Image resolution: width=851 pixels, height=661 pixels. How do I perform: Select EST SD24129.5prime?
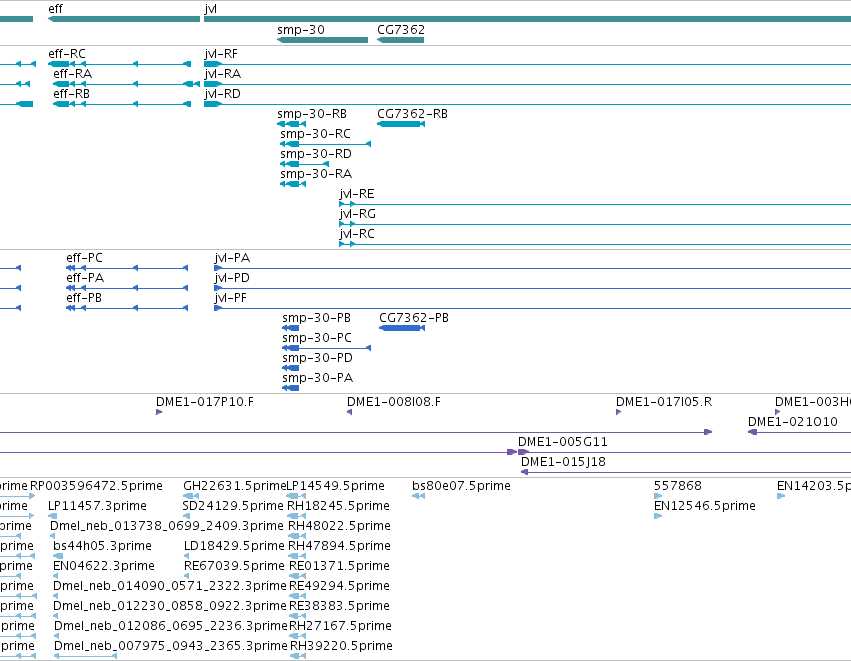233,506
